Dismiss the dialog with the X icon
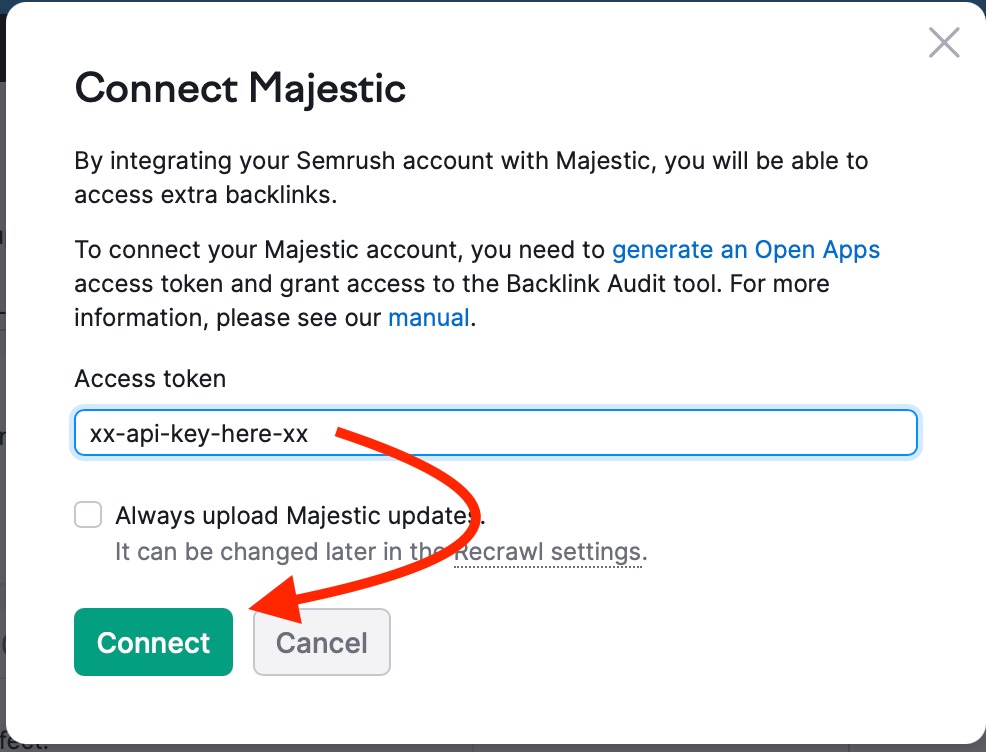Screen dimensions: 986x752 tap(943, 42)
